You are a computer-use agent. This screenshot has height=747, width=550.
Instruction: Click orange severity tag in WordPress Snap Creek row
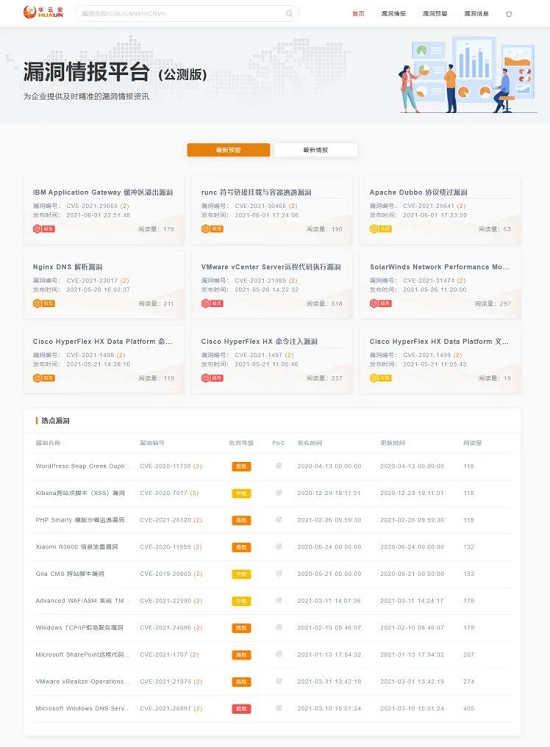241,466
